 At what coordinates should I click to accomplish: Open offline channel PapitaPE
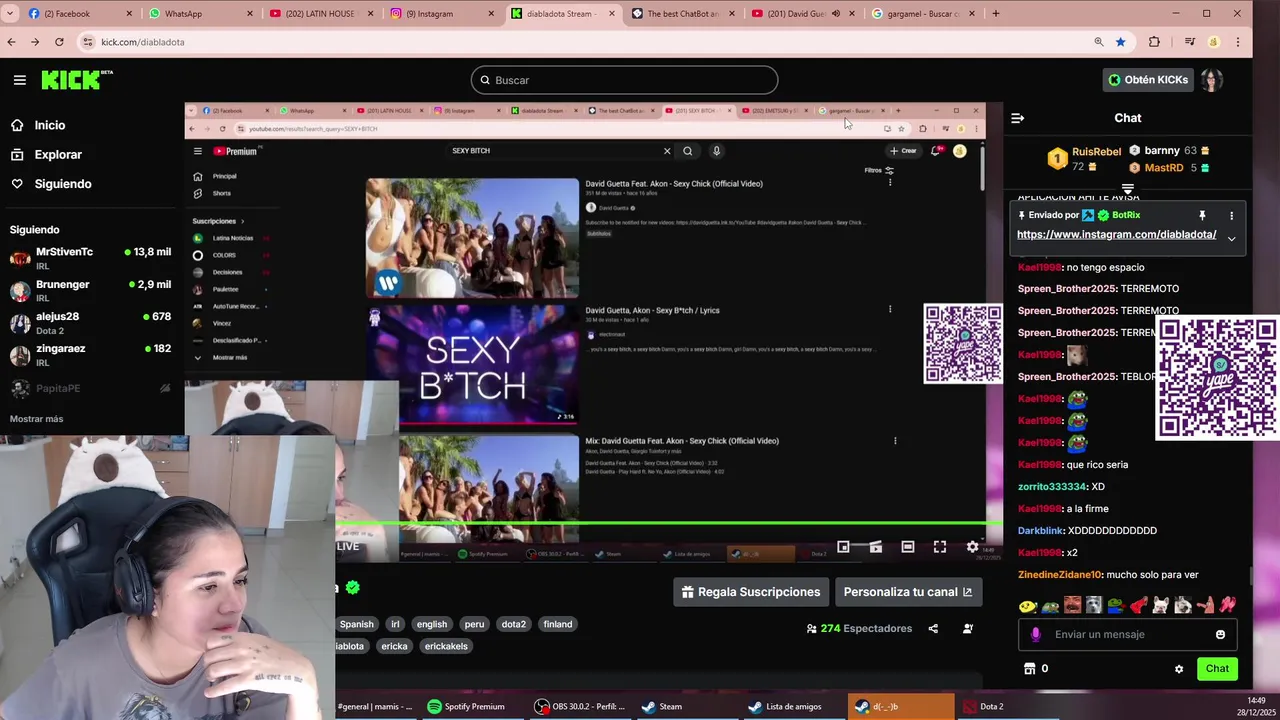click(x=90, y=388)
